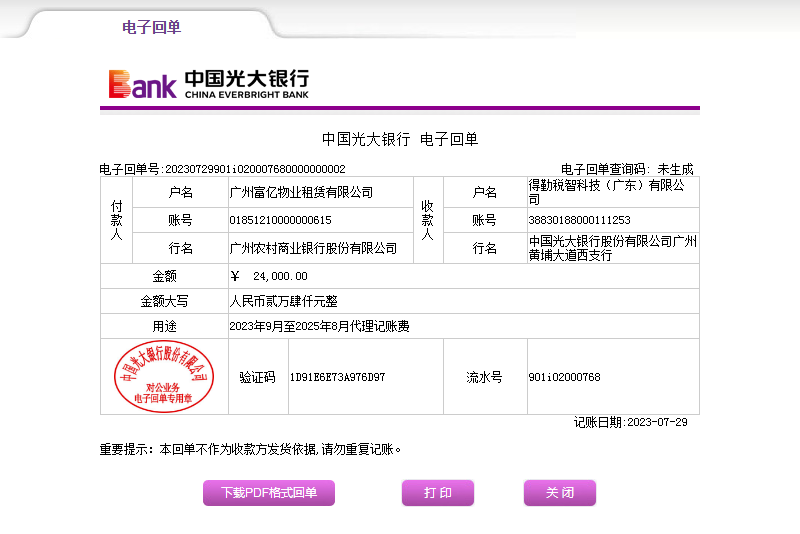Viewport: 800px width, 534px height.
Task: Click the 流水号 label cell
Action: [484, 377]
